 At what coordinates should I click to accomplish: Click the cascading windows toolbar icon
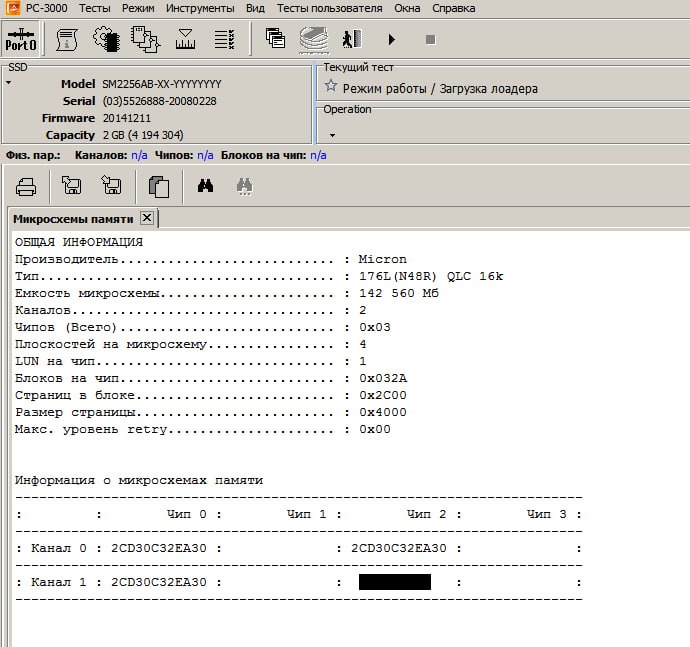coord(275,40)
